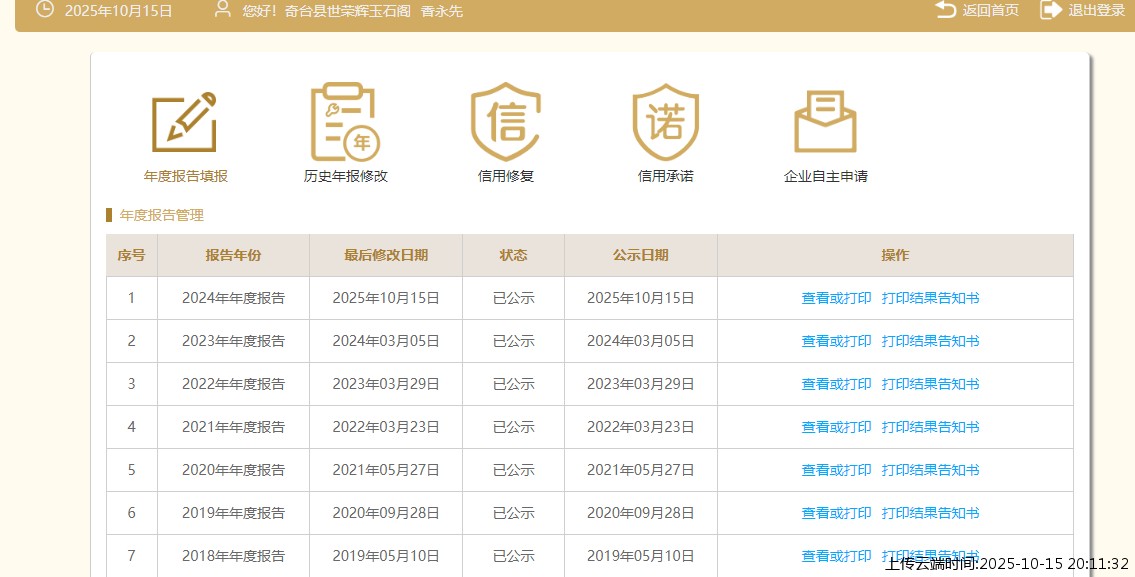Open the credit commitment shield icon
Viewport: 1135px width, 577px height.
tap(665, 122)
